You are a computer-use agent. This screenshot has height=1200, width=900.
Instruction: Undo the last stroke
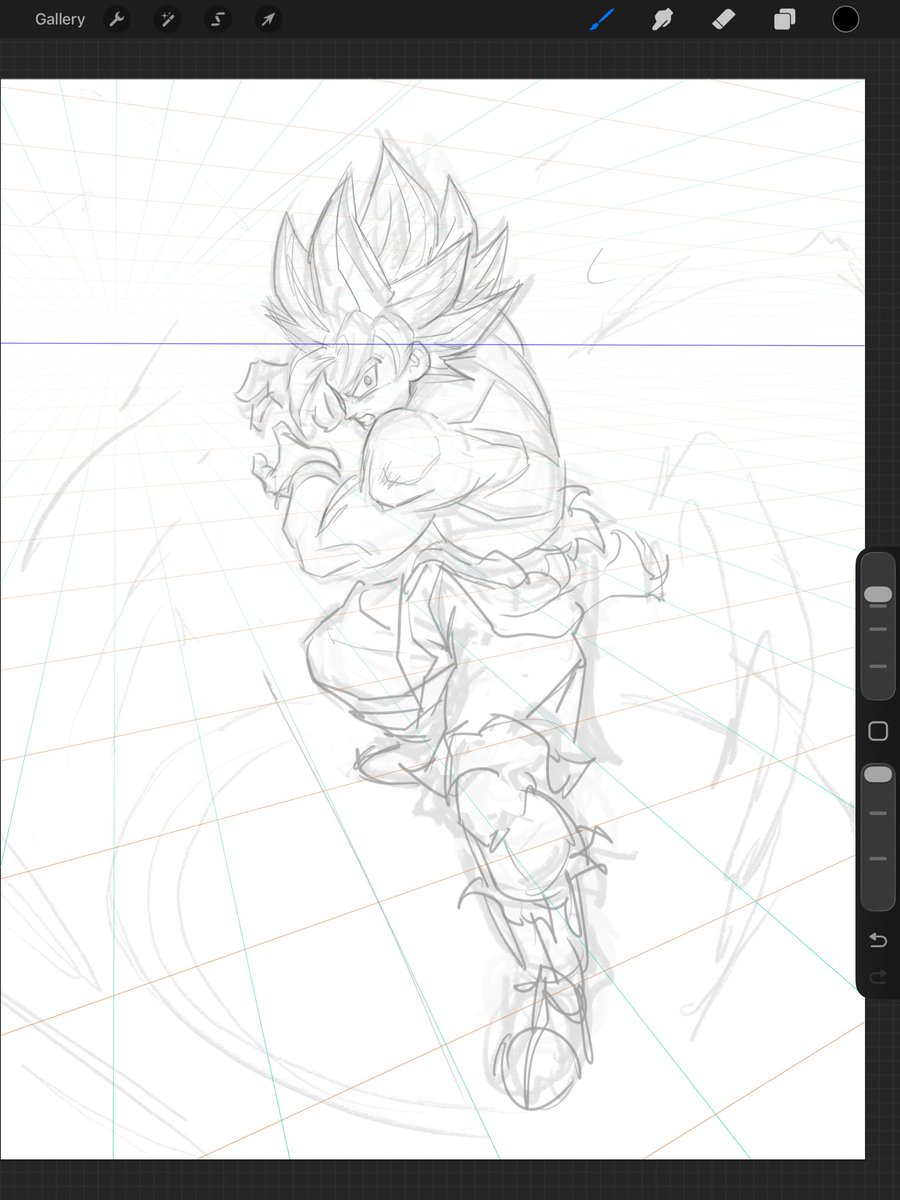click(x=878, y=940)
